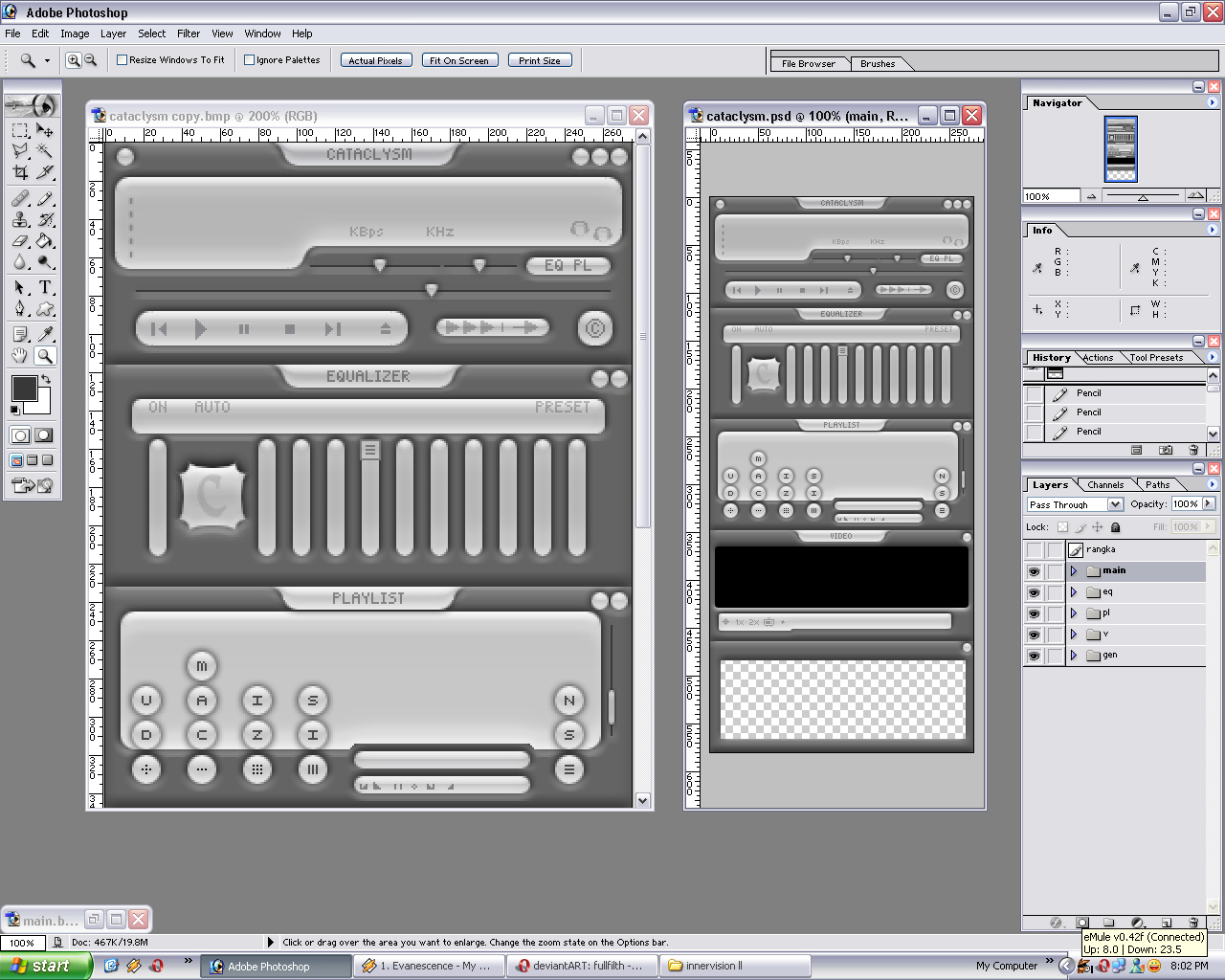Expand the pl layer set
This screenshot has width=1225, height=980.
click(x=1074, y=613)
